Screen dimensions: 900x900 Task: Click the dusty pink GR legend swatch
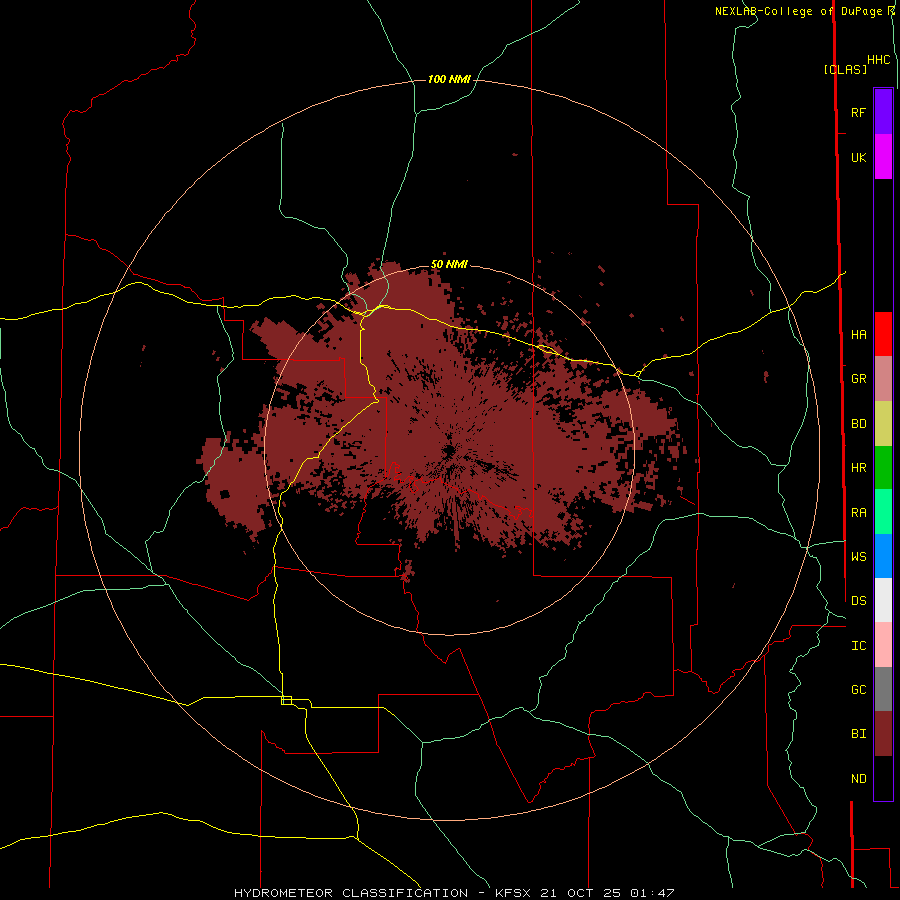point(883,378)
